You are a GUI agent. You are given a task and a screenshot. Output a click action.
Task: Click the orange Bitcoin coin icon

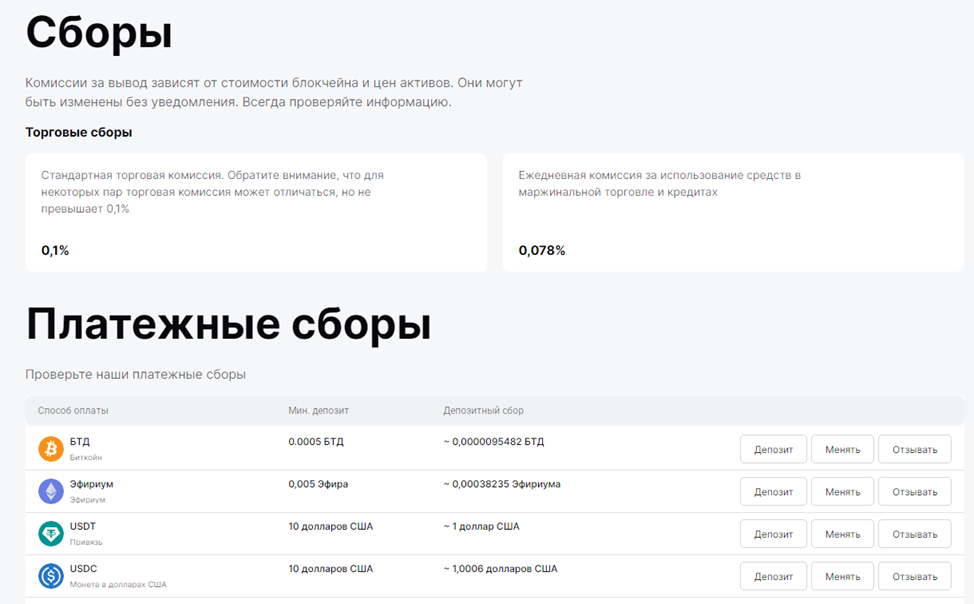(51, 449)
